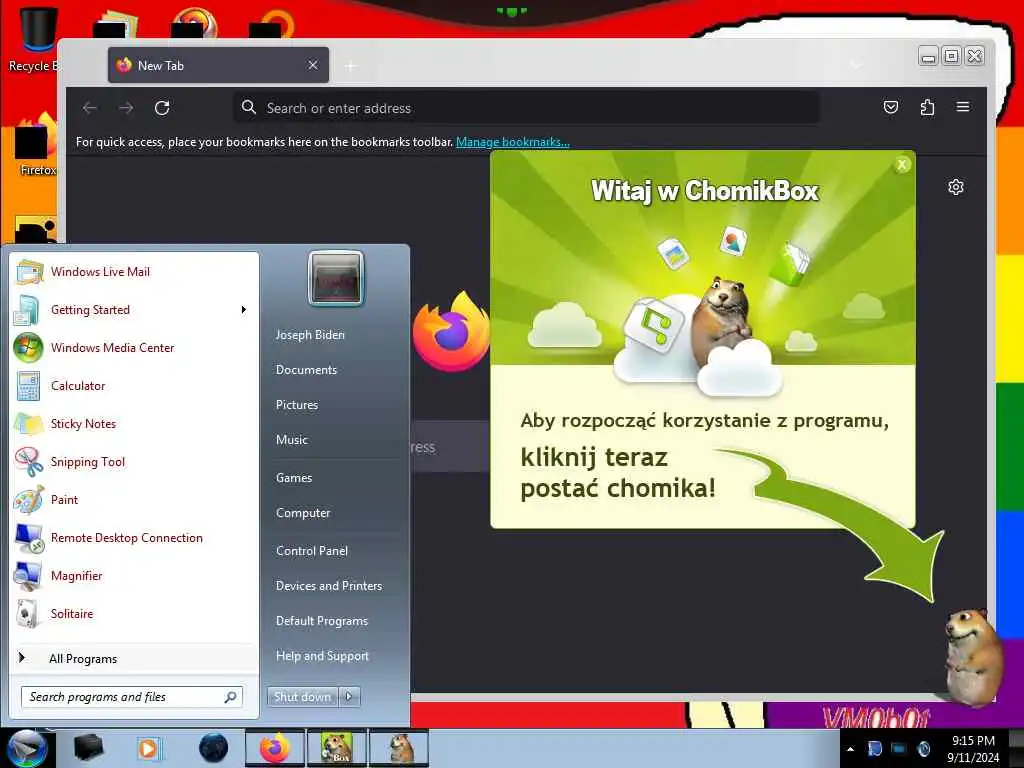The height and width of the screenshot is (768, 1024).
Task: Click the network tray icon
Action: pyautogui.click(x=899, y=748)
